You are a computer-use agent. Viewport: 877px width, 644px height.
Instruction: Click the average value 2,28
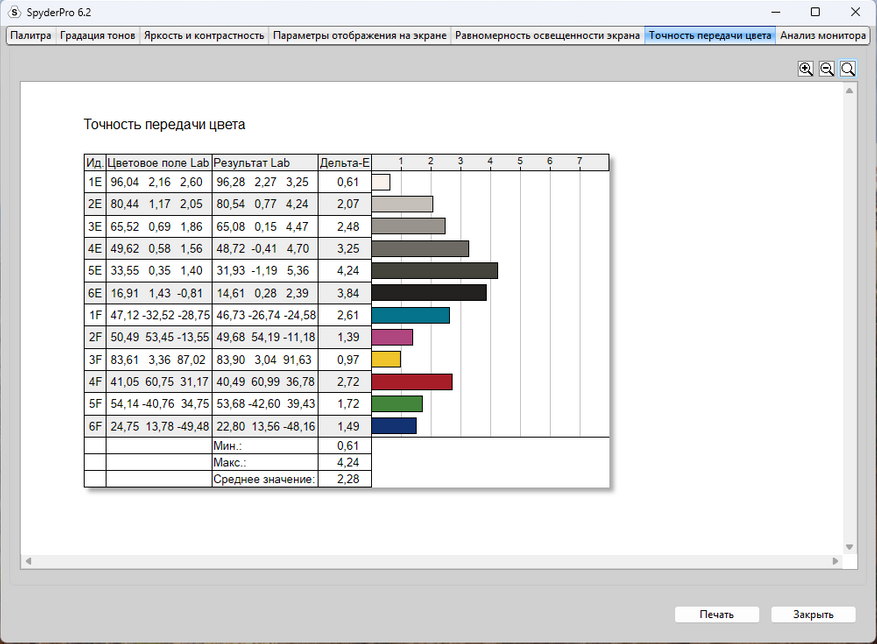(348, 479)
